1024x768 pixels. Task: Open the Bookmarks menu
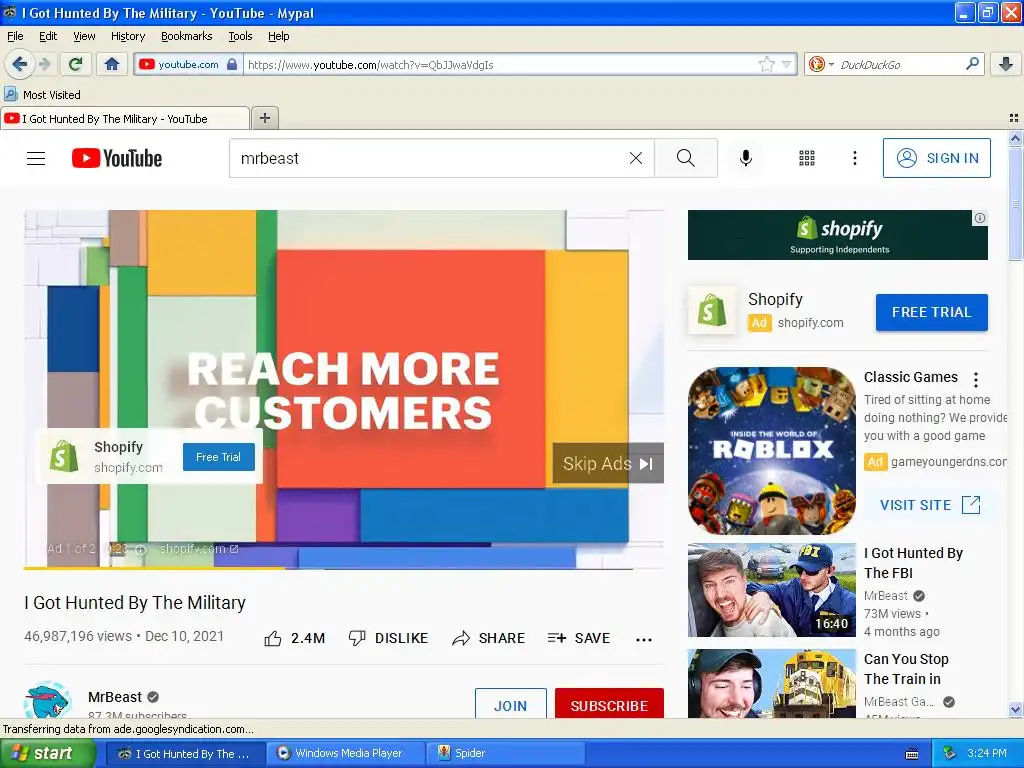click(x=186, y=36)
